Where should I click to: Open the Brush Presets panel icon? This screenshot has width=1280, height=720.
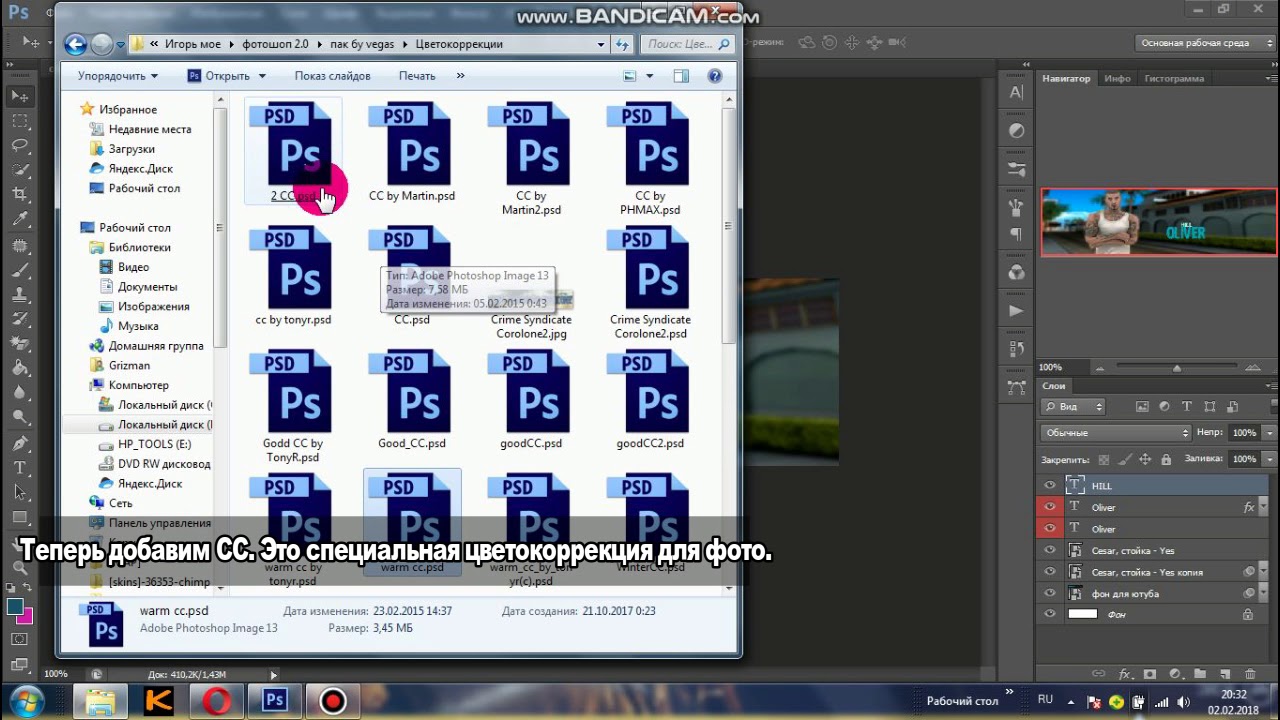coord(1016,169)
